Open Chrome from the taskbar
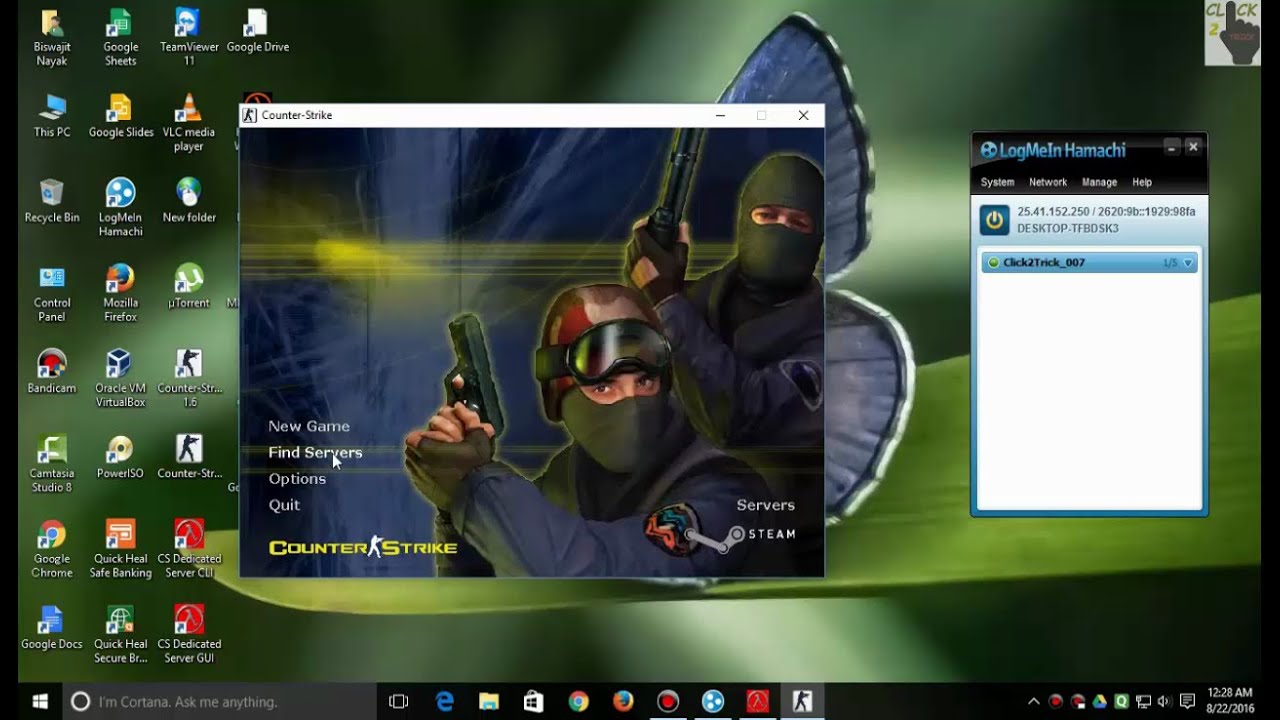The height and width of the screenshot is (720, 1280). [x=578, y=701]
